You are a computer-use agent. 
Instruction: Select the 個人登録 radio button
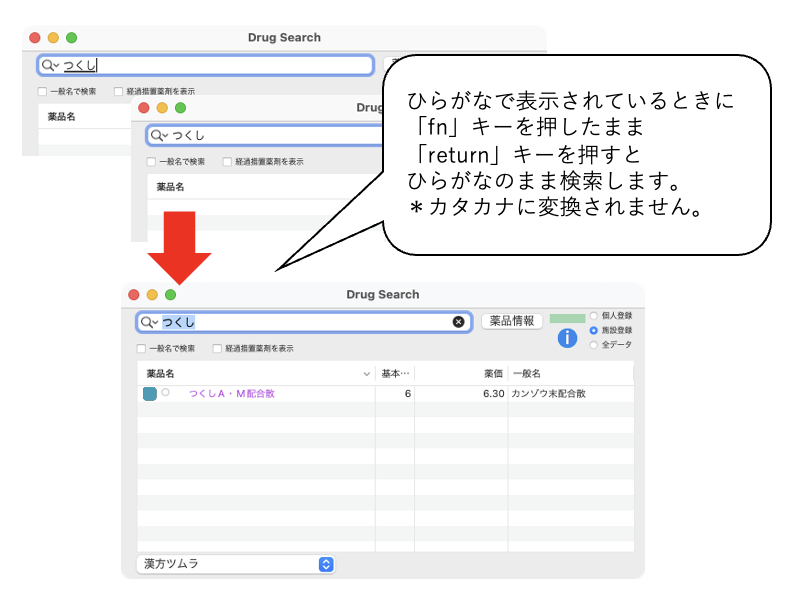[x=594, y=315]
